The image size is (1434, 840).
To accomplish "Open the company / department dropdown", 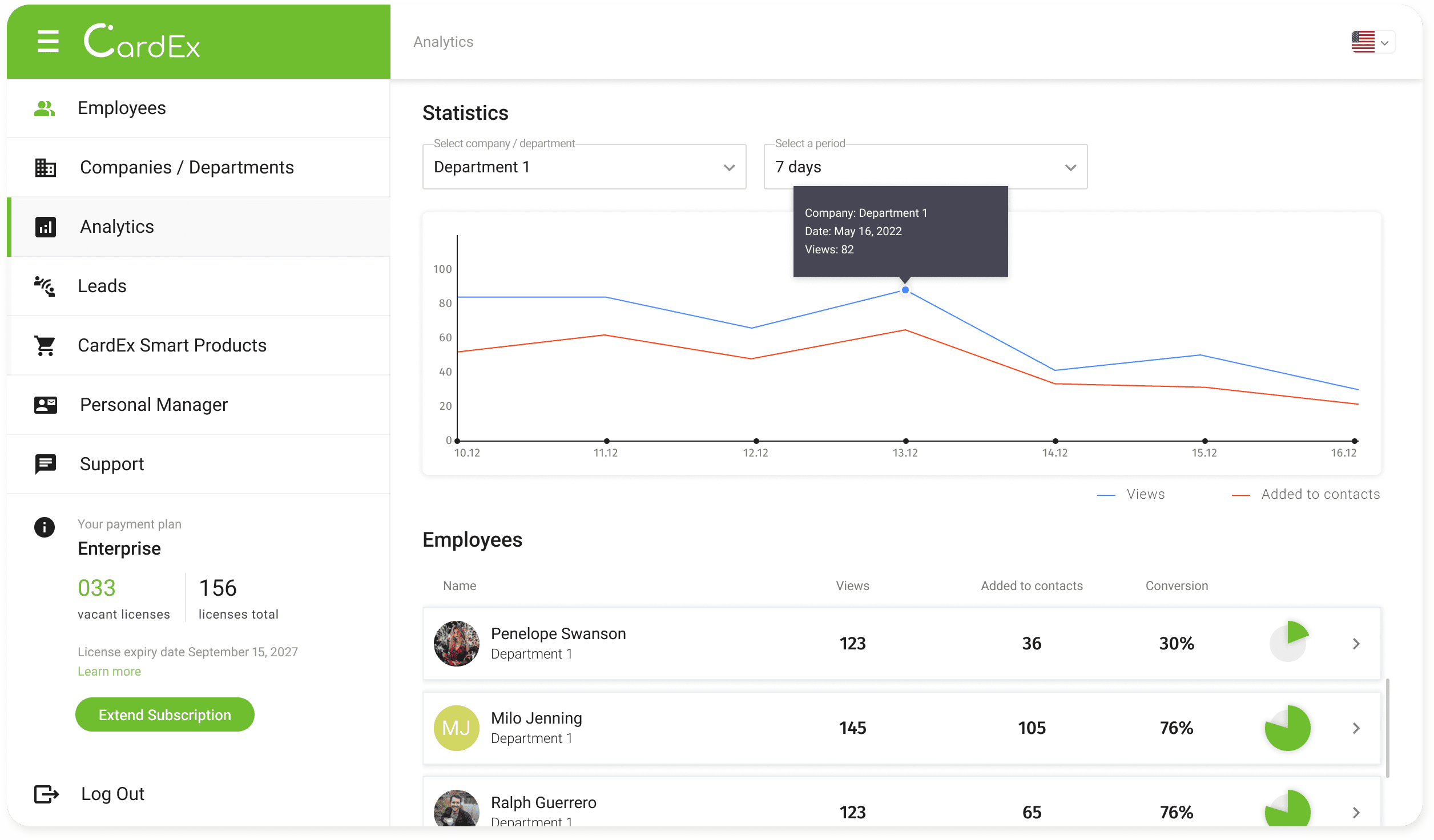I will 584,167.
